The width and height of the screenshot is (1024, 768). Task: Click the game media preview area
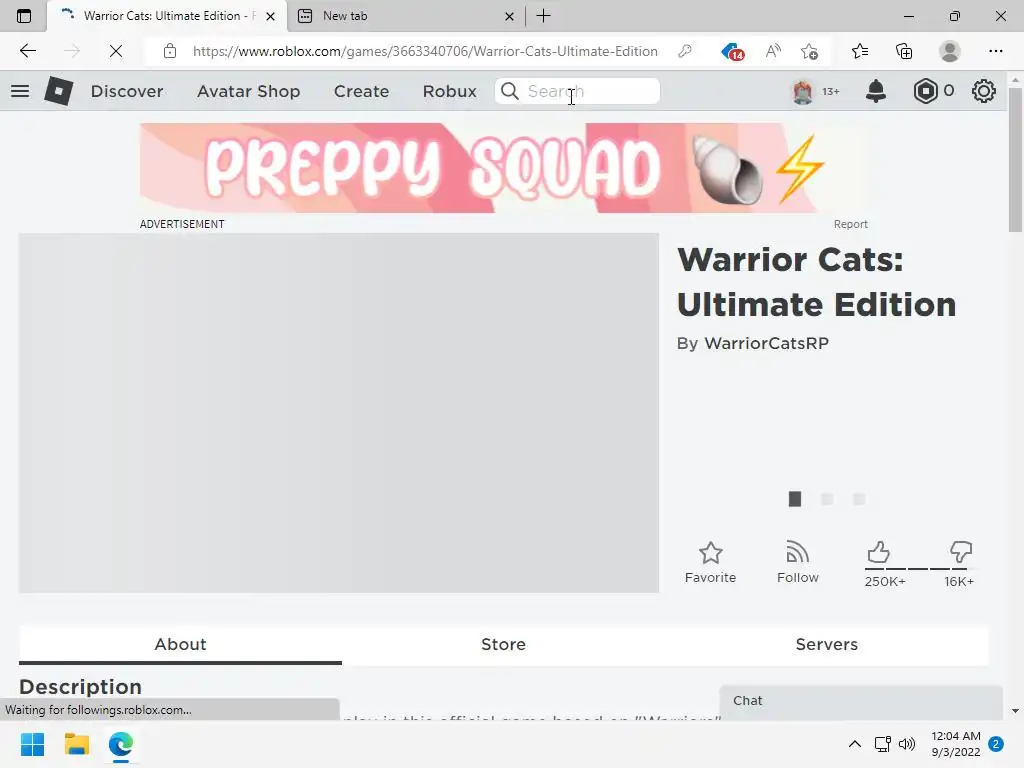338,413
